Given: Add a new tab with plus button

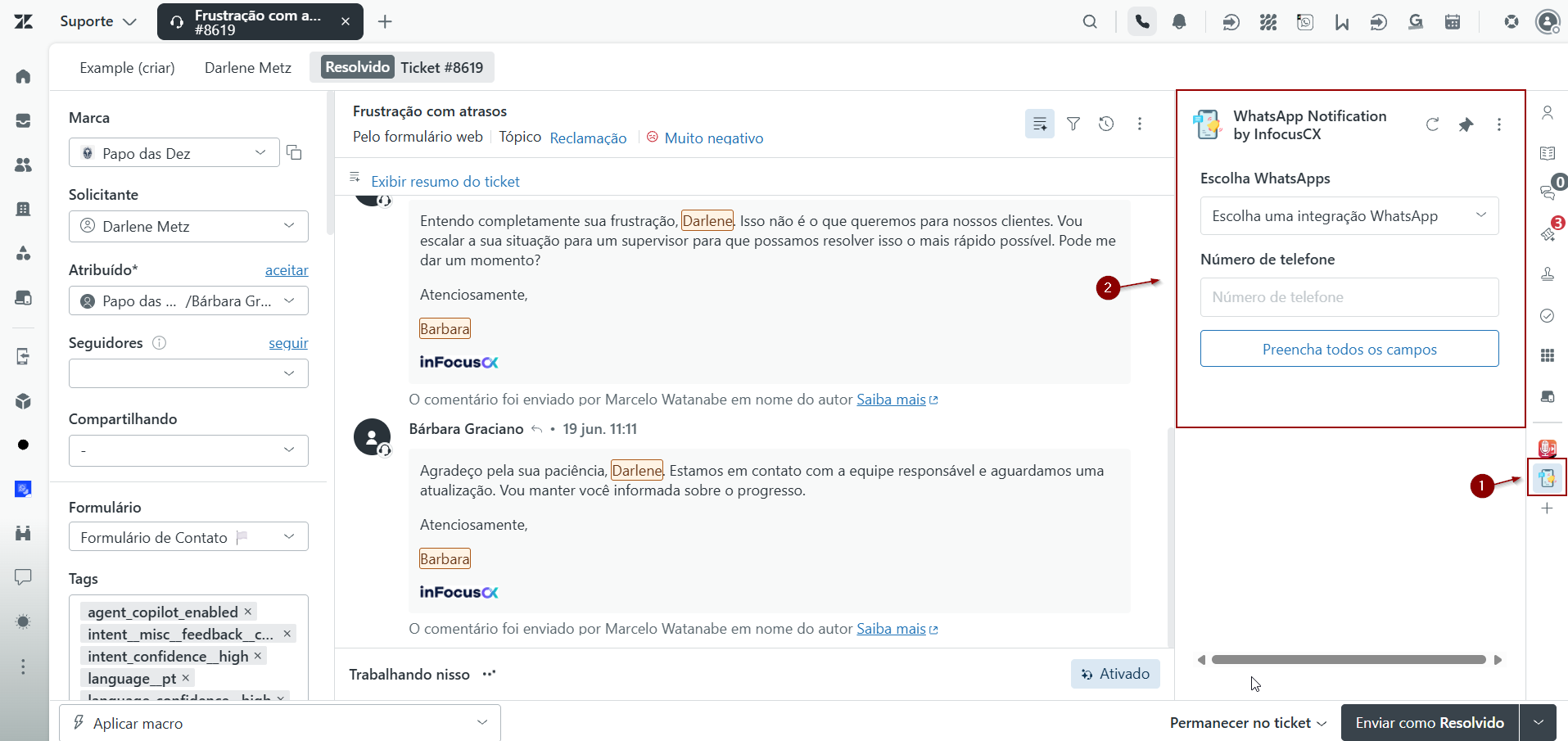Looking at the screenshot, I should pyautogui.click(x=385, y=22).
